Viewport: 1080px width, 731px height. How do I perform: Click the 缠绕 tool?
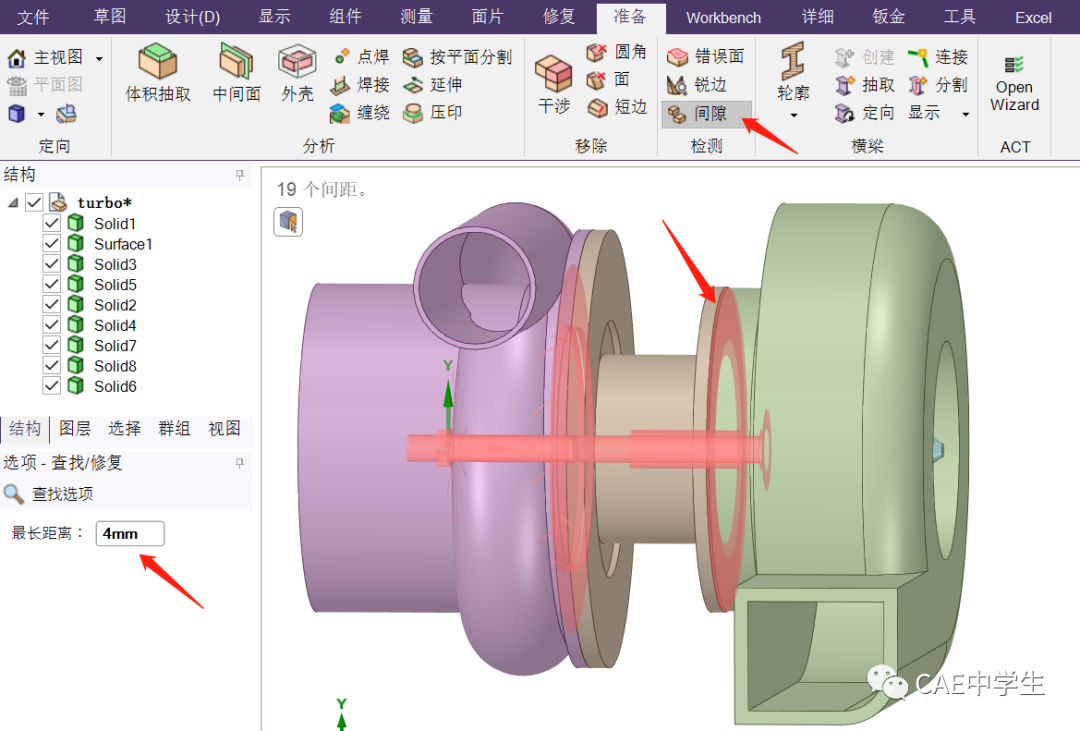pos(360,112)
